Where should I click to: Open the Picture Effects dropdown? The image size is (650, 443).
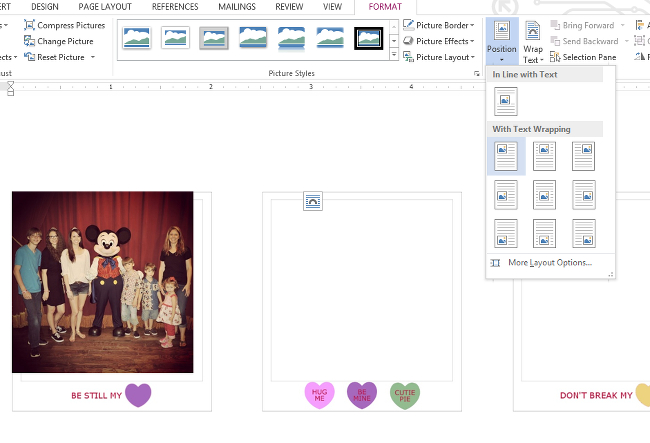click(439, 41)
